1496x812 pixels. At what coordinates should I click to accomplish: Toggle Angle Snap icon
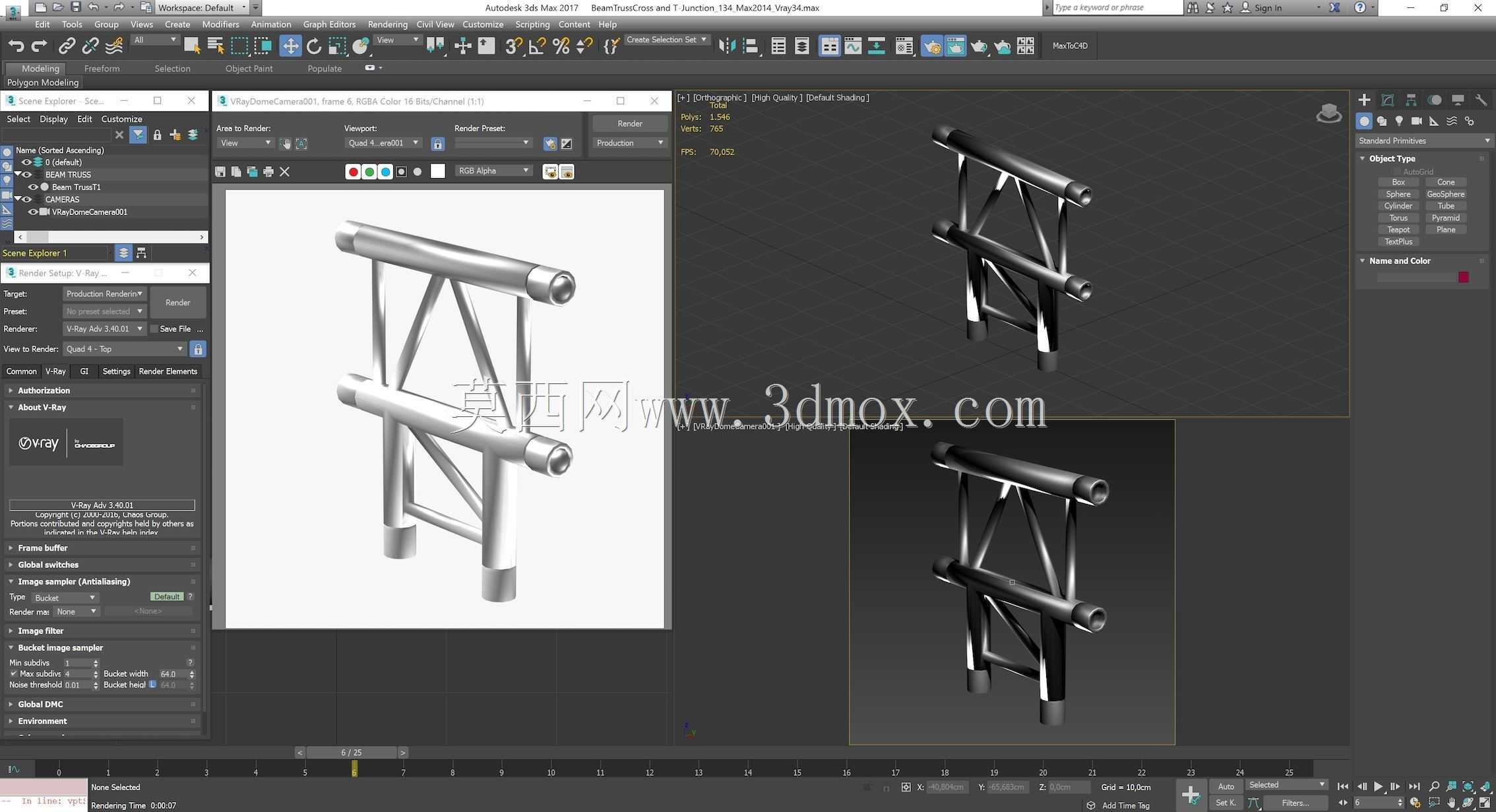tap(538, 46)
